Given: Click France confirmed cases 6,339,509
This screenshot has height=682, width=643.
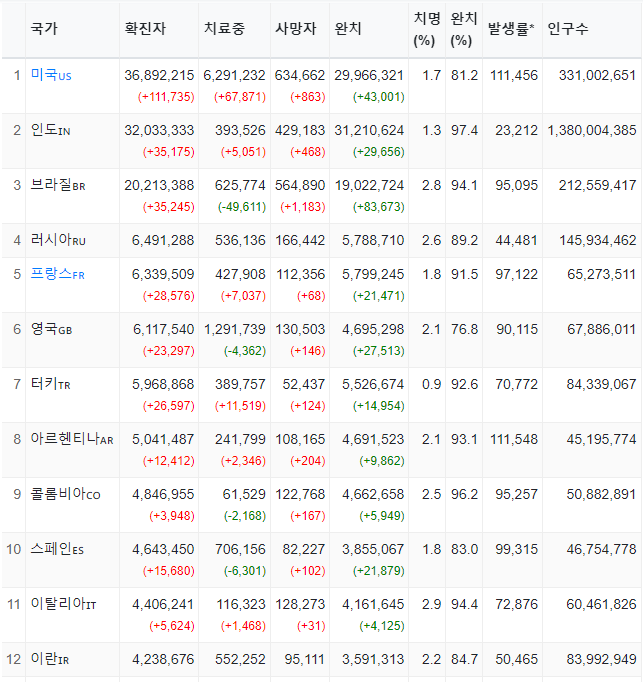Looking at the screenshot, I should (163, 274).
